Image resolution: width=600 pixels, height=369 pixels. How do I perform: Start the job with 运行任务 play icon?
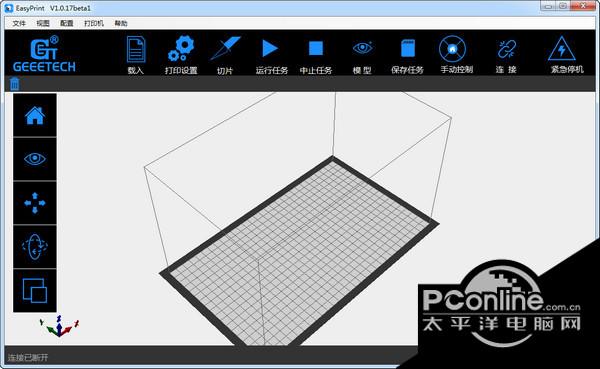click(271, 49)
